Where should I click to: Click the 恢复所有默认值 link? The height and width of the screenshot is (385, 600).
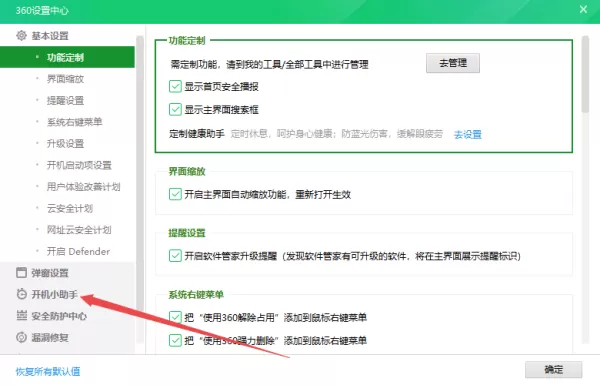[48, 371]
